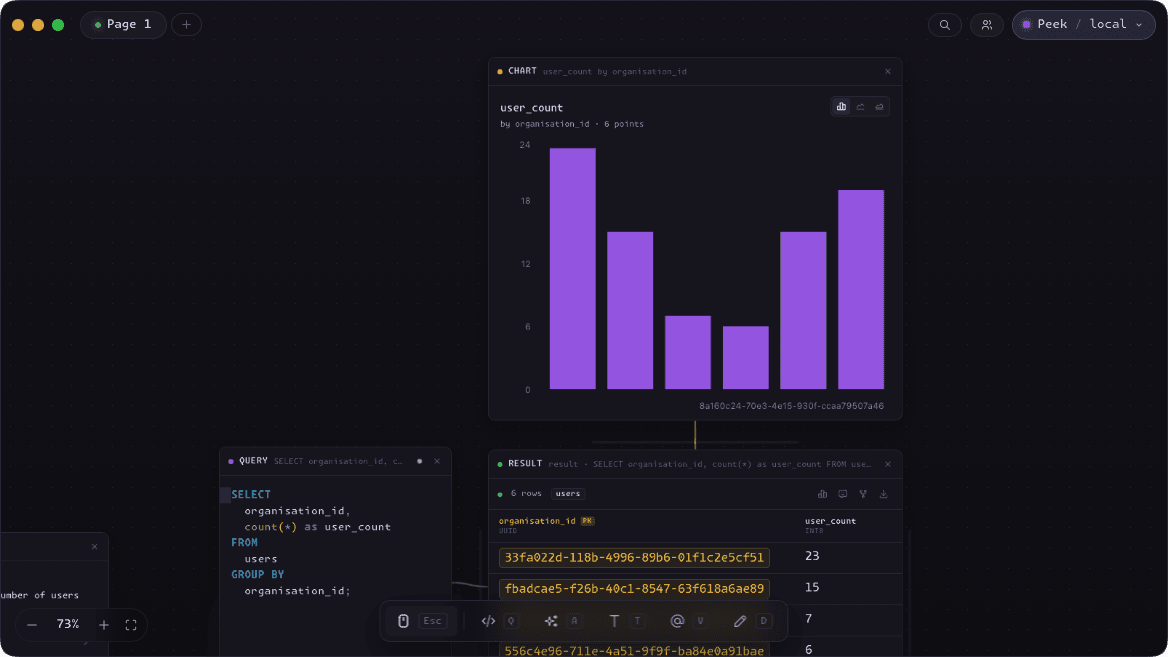Click the QUERY panel status dot
This screenshot has height=657, width=1168.
(x=419, y=461)
